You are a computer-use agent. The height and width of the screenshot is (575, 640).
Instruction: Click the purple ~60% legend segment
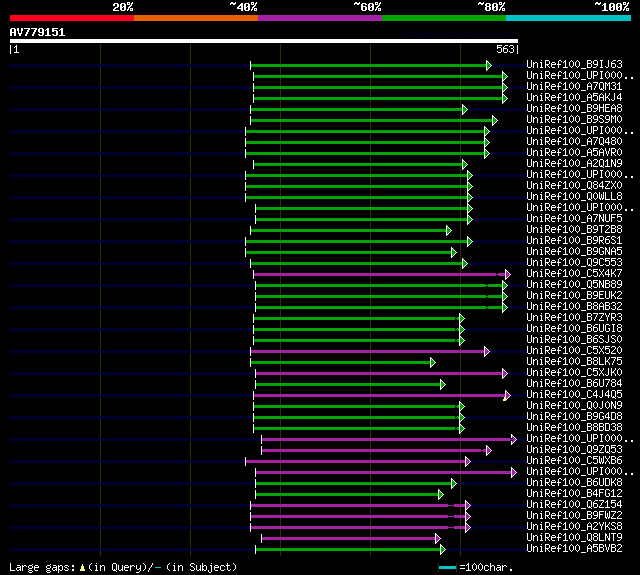pos(320,18)
